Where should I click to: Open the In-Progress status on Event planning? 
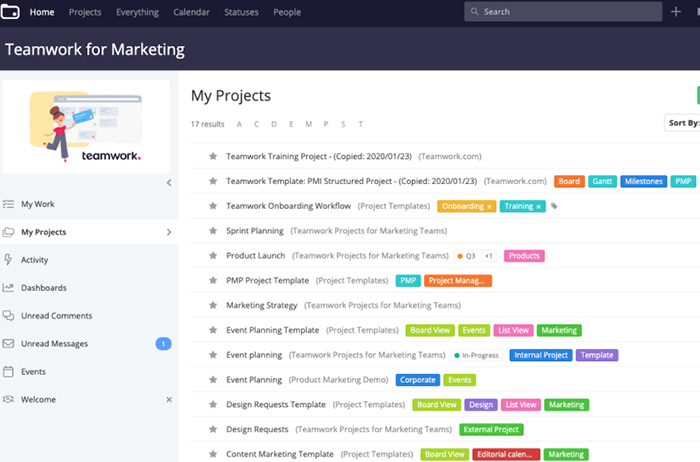point(476,355)
